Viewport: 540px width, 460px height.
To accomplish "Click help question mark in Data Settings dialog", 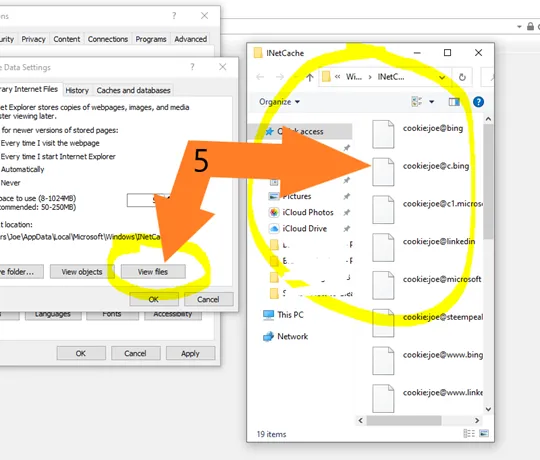I will click(x=192, y=66).
